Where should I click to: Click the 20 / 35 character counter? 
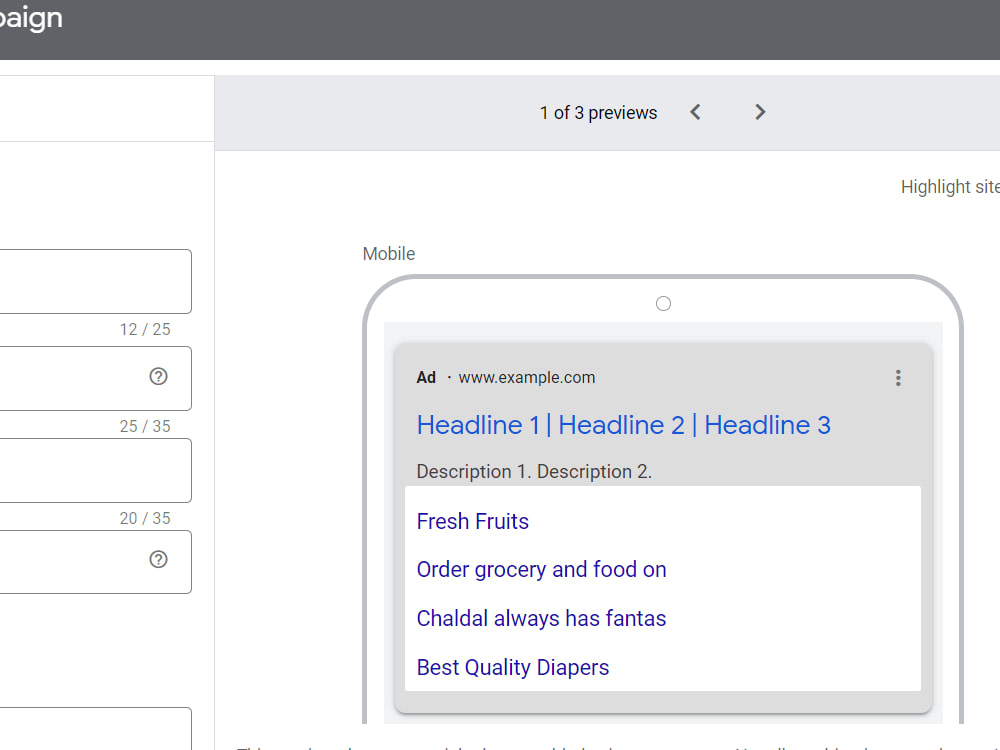tap(145, 518)
